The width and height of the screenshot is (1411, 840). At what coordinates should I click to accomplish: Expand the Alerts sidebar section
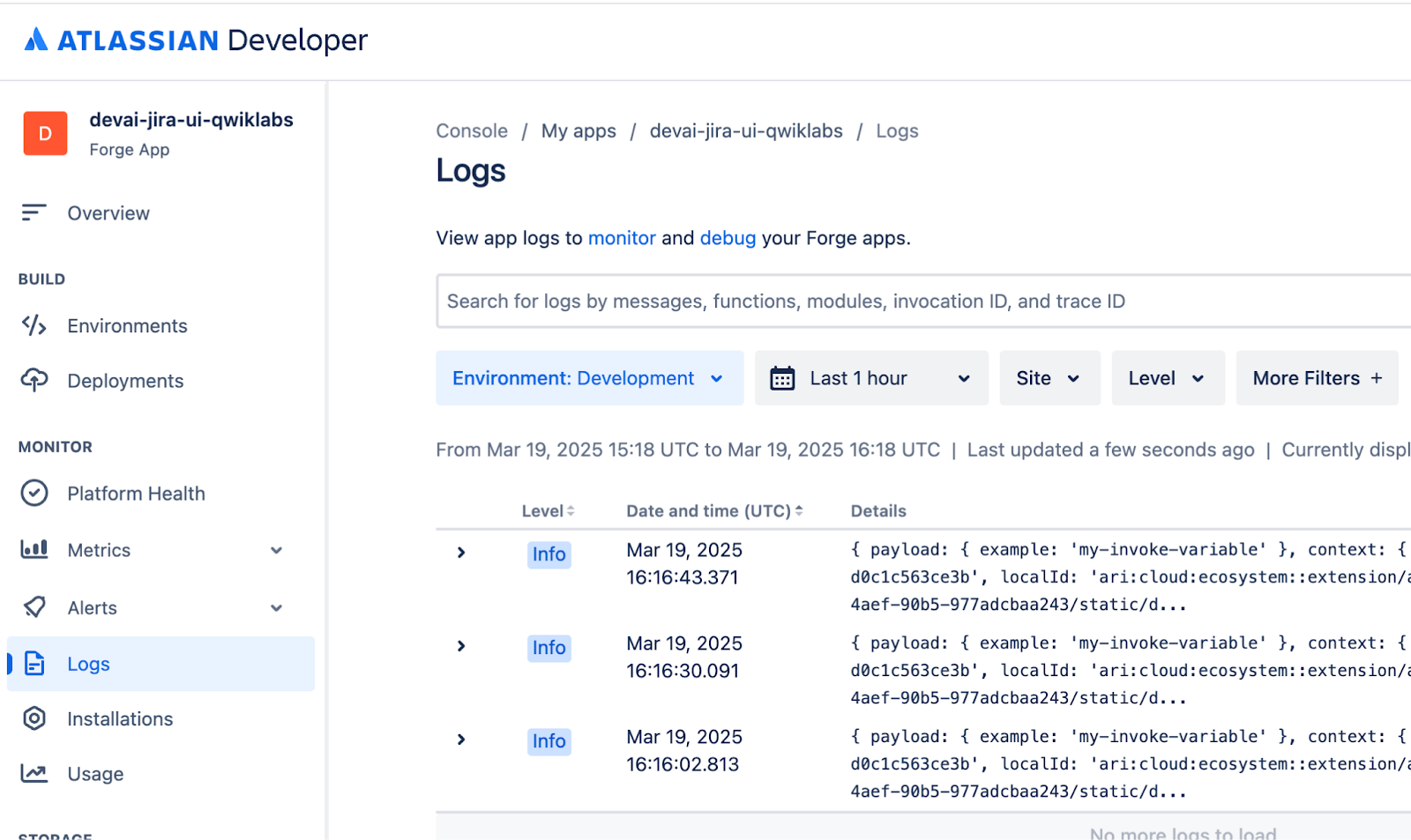276,608
